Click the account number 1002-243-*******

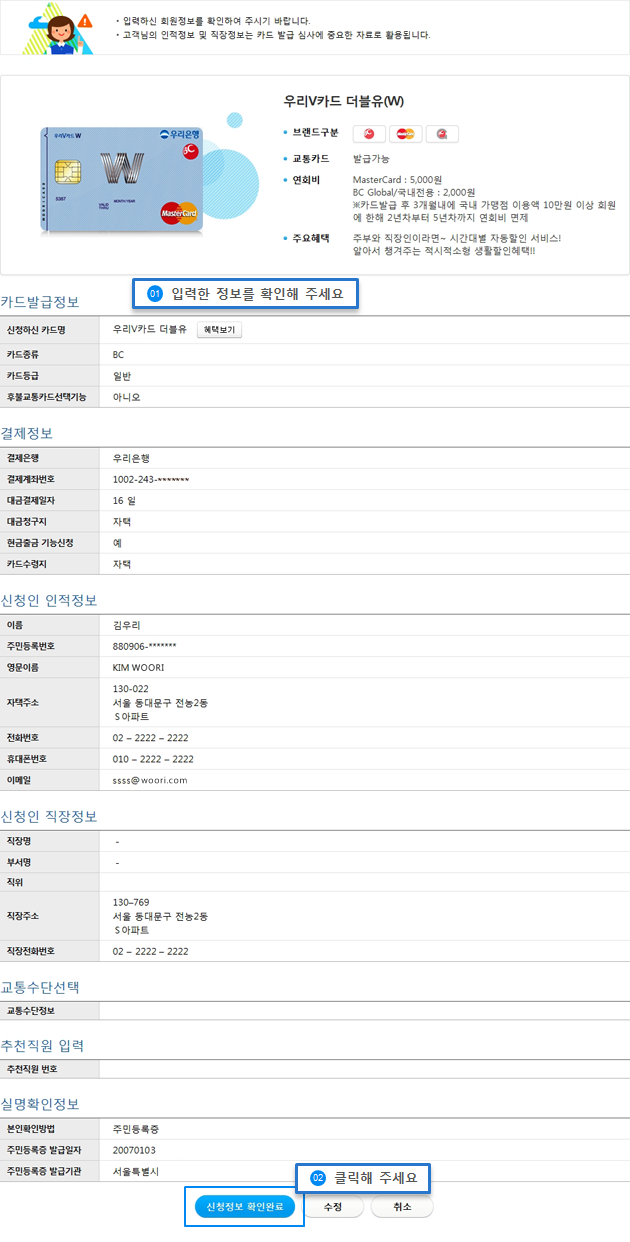pyautogui.click(x=151, y=480)
